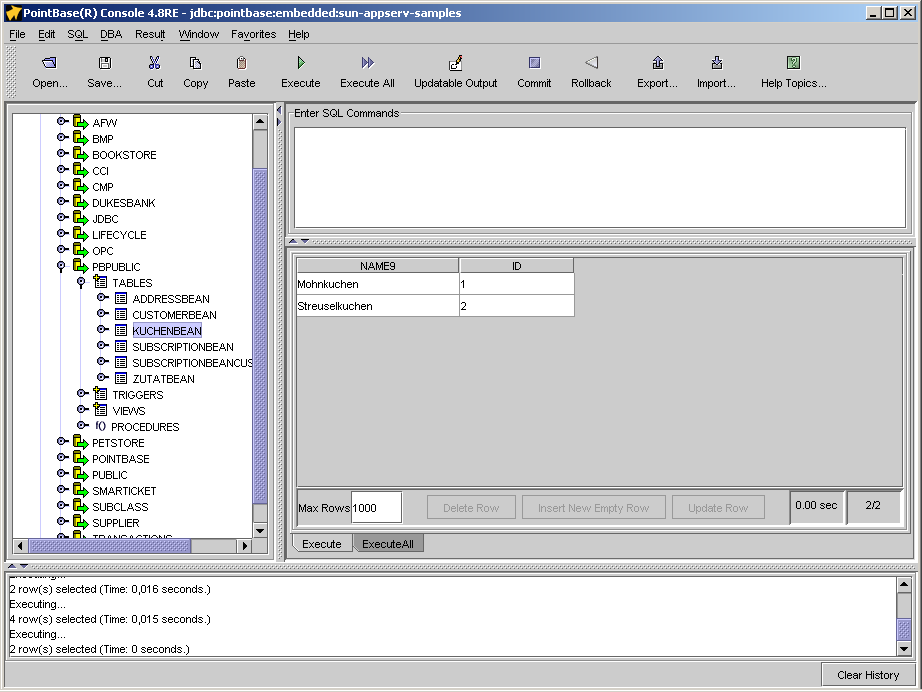Click the PETSTORE schema icon

pos(81,442)
